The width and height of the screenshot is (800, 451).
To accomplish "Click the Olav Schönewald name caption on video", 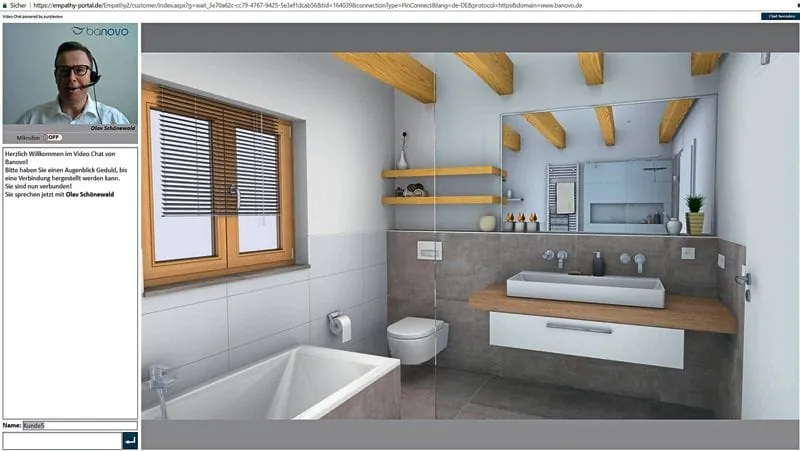I will pos(110,128).
